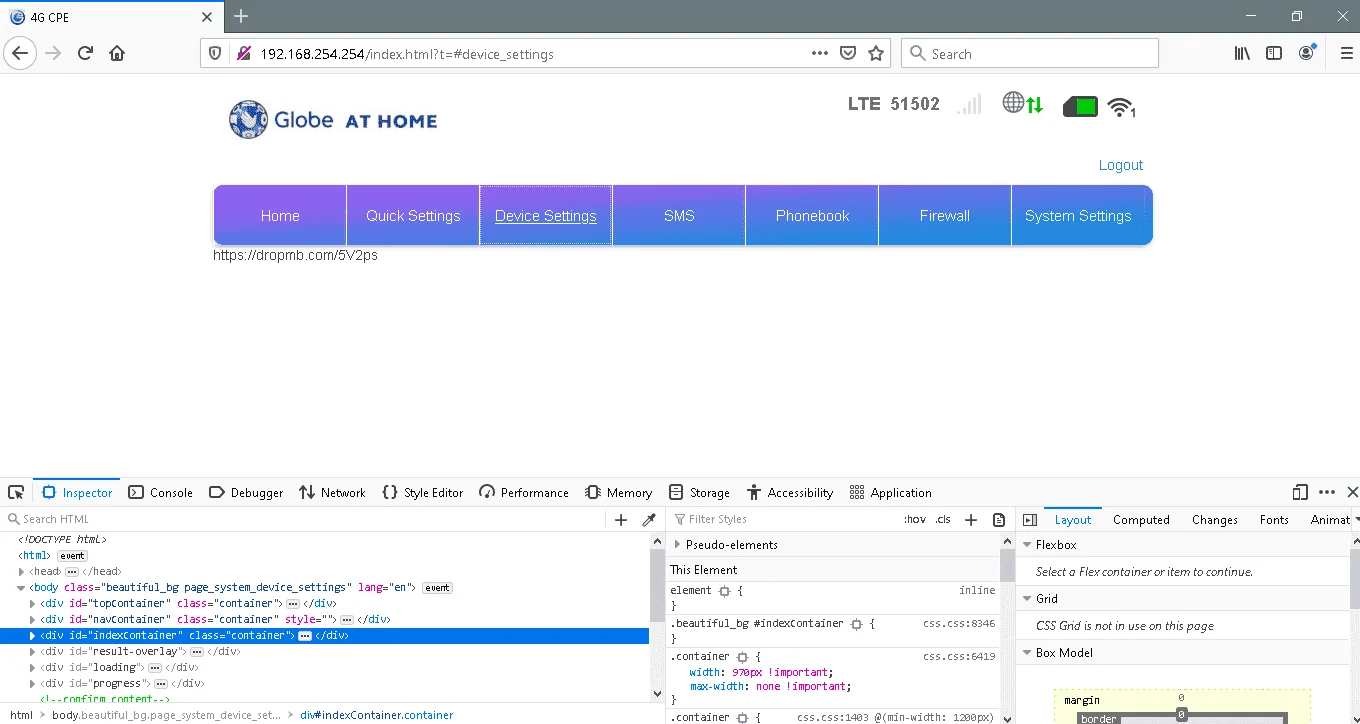Expand the Pseudo-elements section

[677, 545]
